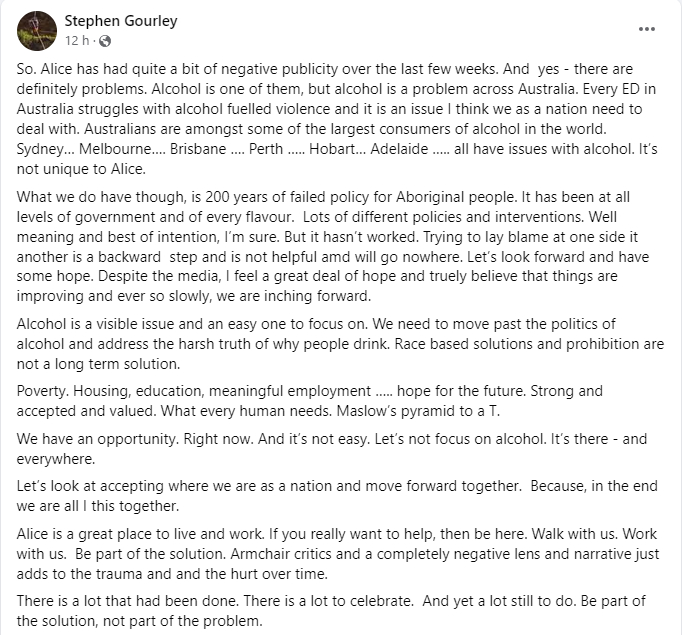Click the single-word line 'everywhere.'
The image size is (682, 635).
tap(56, 458)
